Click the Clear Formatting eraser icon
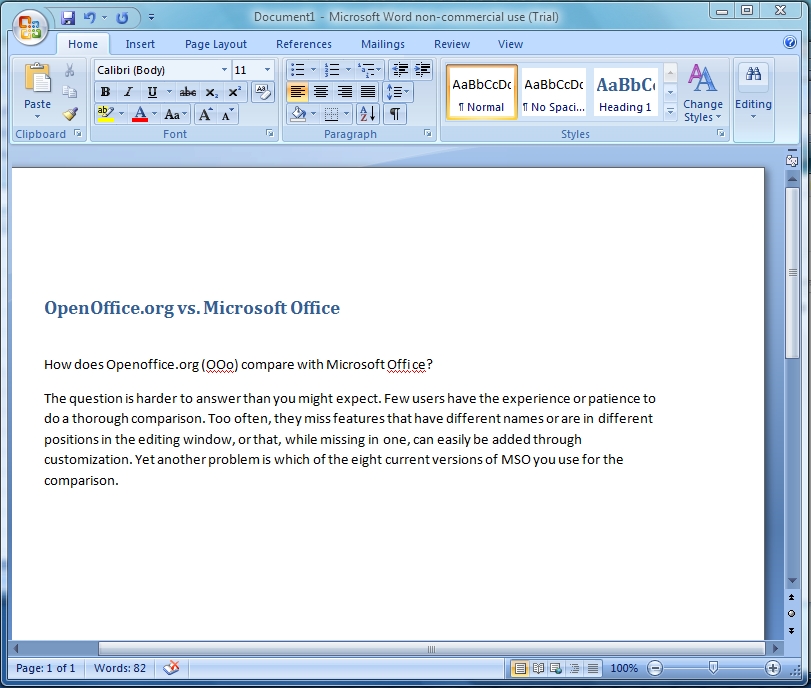The height and width of the screenshot is (688, 811). [262, 92]
